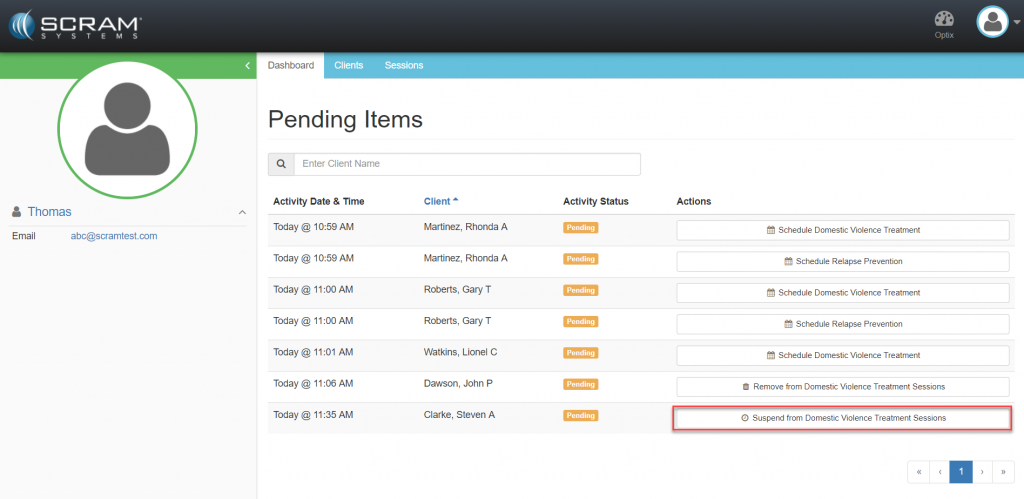Switch to the Sessions tab
Image resolution: width=1024 pixels, height=499 pixels.
tap(404, 66)
